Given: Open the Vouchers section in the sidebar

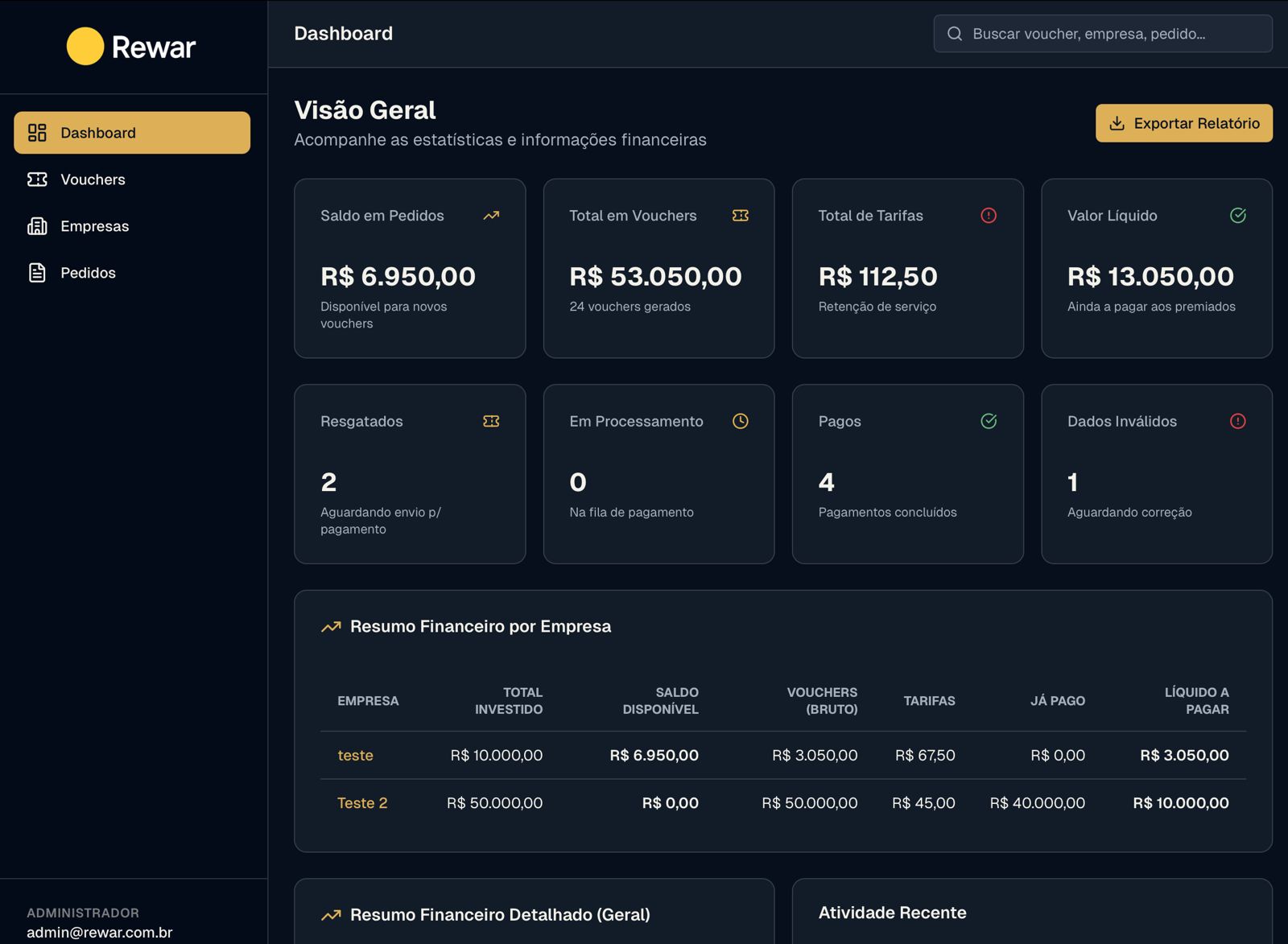Looking at the screenshot, I should 92,179.
